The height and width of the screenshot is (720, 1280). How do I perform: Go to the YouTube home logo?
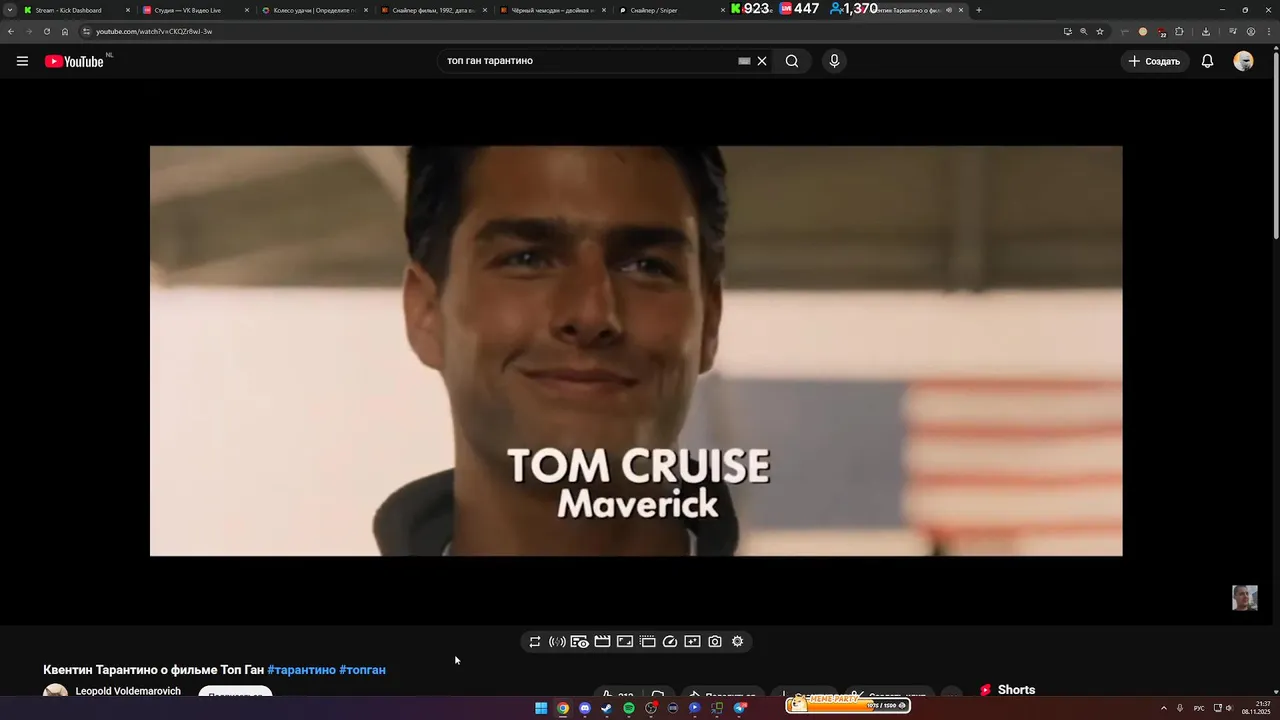click(74, 61)
